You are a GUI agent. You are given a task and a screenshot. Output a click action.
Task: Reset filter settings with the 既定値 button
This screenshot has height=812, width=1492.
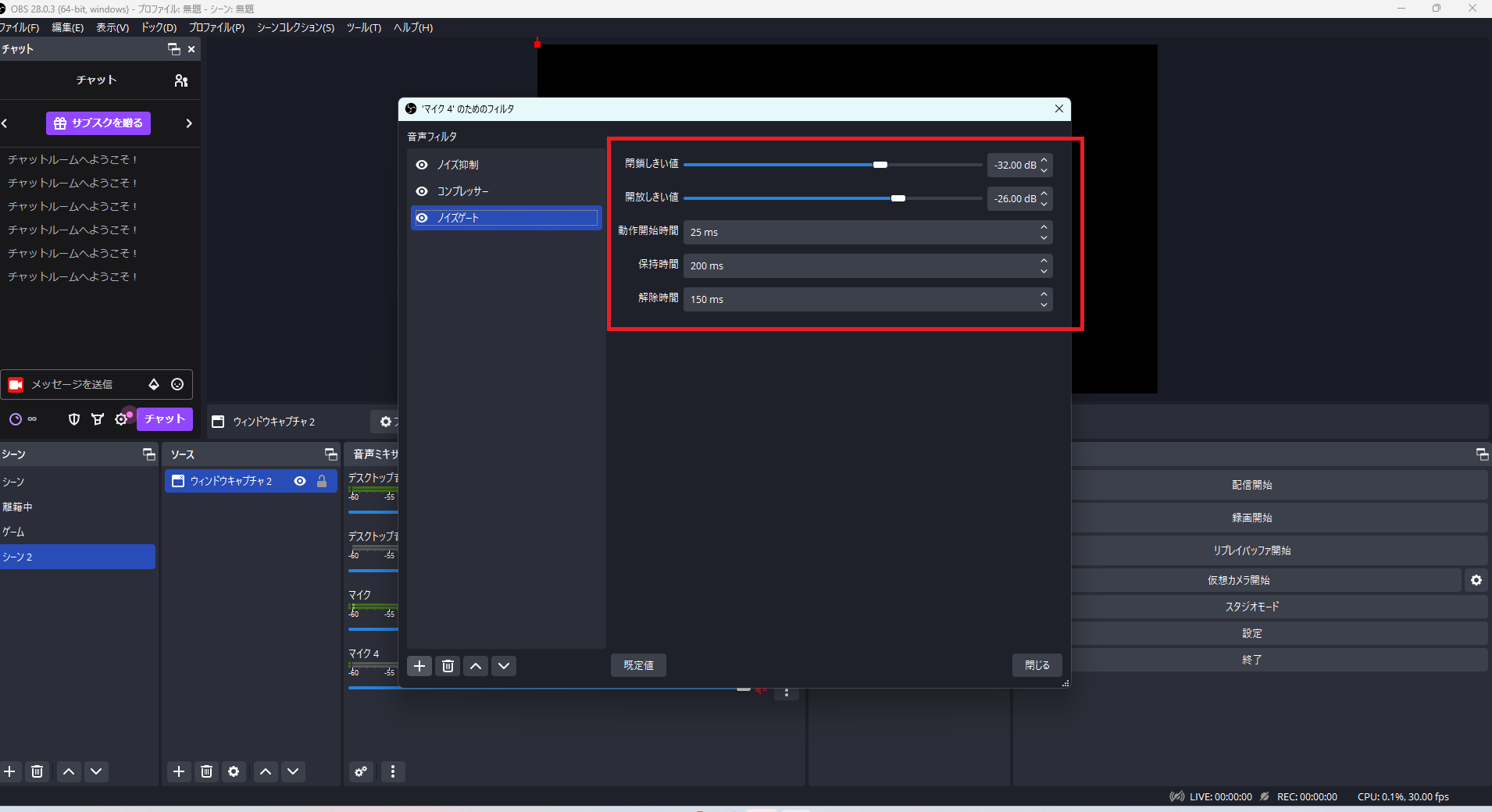click(x=637, y=665)
